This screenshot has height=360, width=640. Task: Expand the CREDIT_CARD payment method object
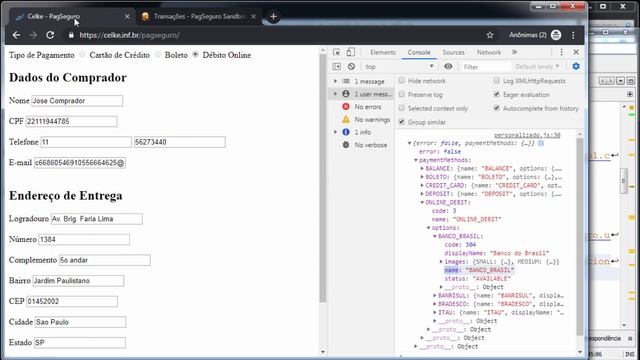tap(422, 185)
